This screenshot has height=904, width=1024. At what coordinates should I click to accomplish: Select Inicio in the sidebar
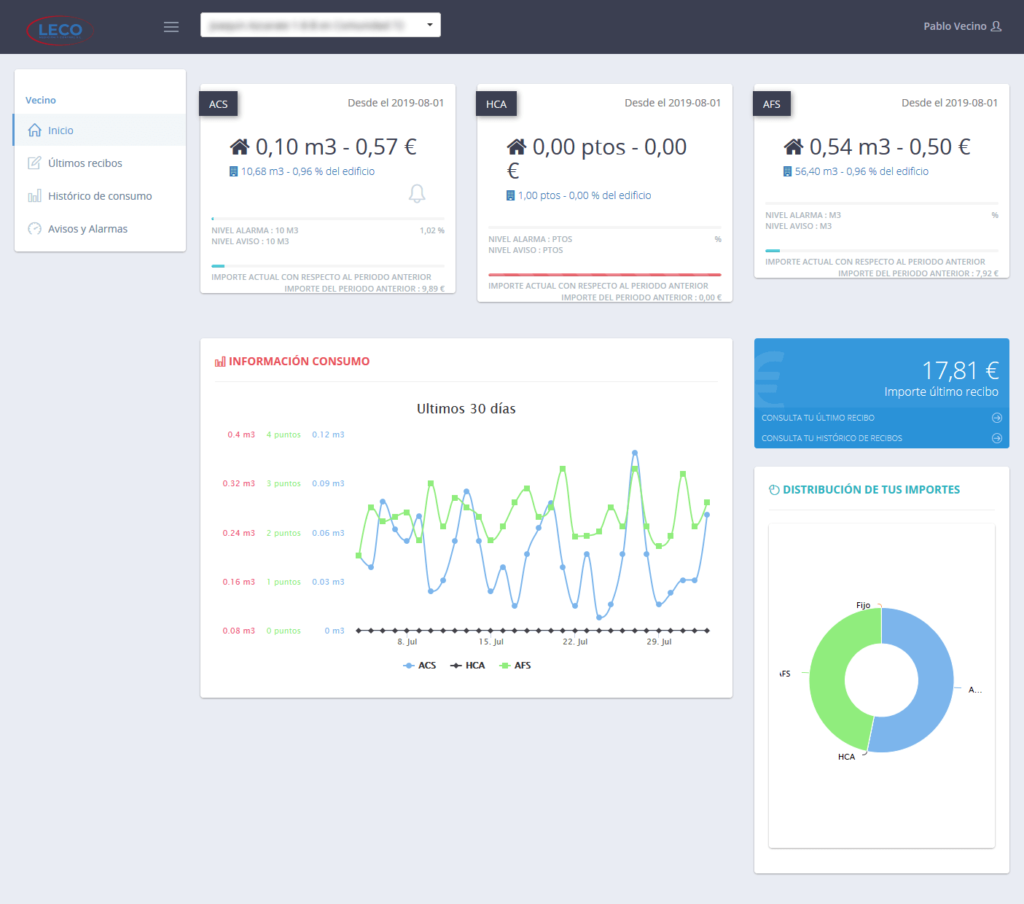(60, 130)
